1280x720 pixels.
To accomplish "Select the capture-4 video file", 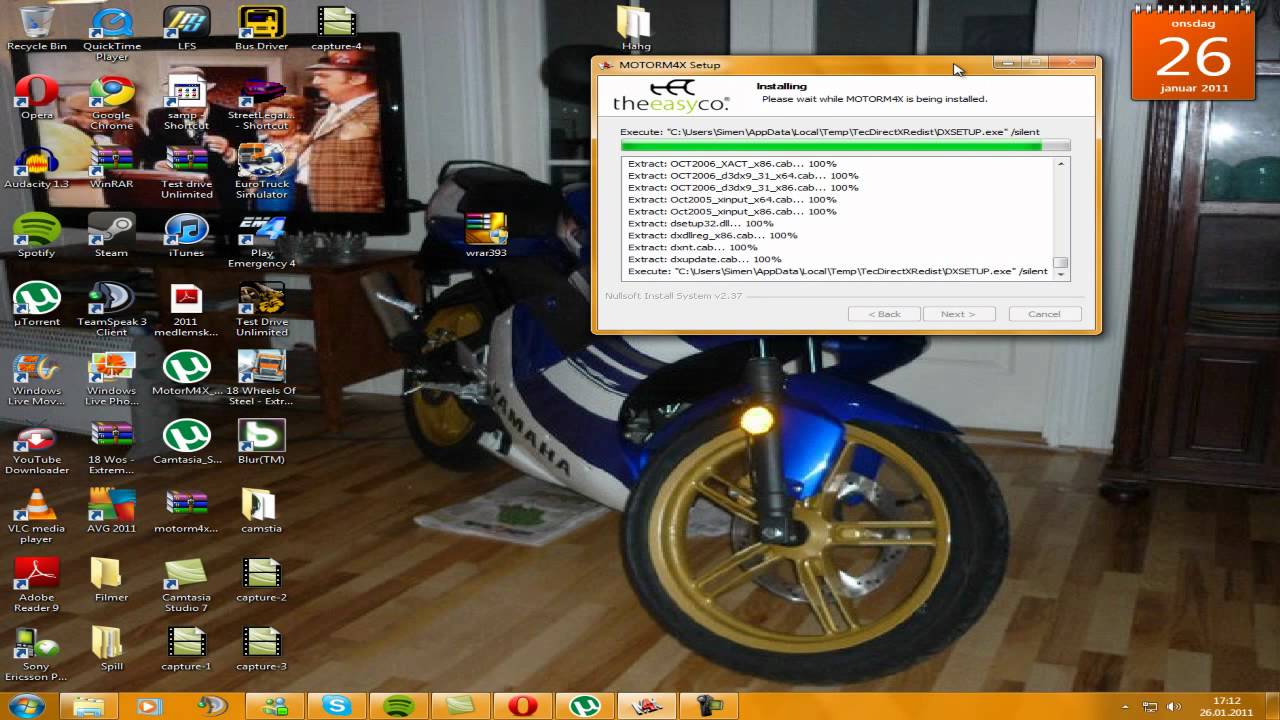I will (x=336, y=28).
